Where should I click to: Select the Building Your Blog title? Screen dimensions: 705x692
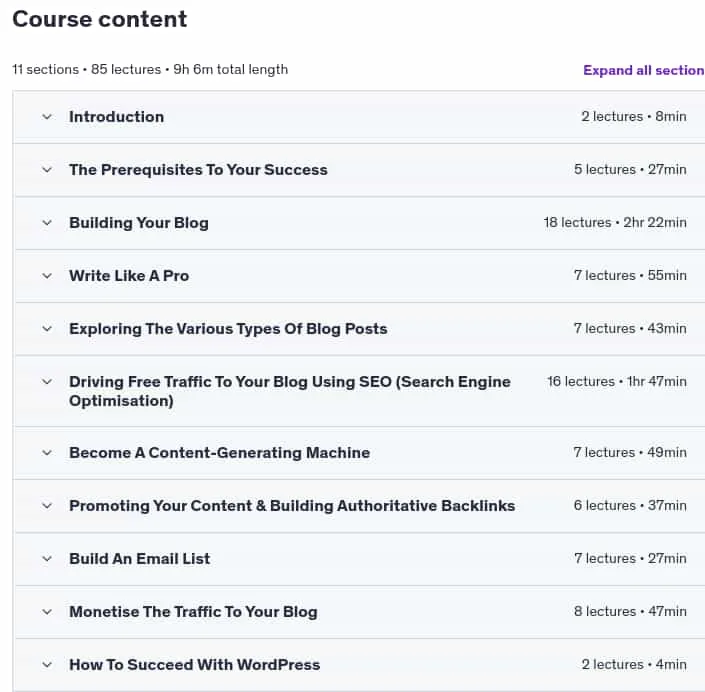point(139,223)
